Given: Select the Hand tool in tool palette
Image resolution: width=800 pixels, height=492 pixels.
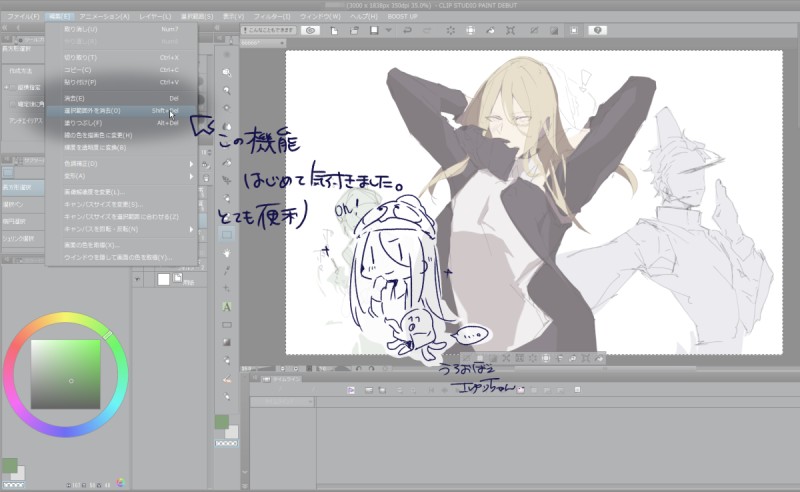Looking at the screenshot, I should [x=227, y=253].
